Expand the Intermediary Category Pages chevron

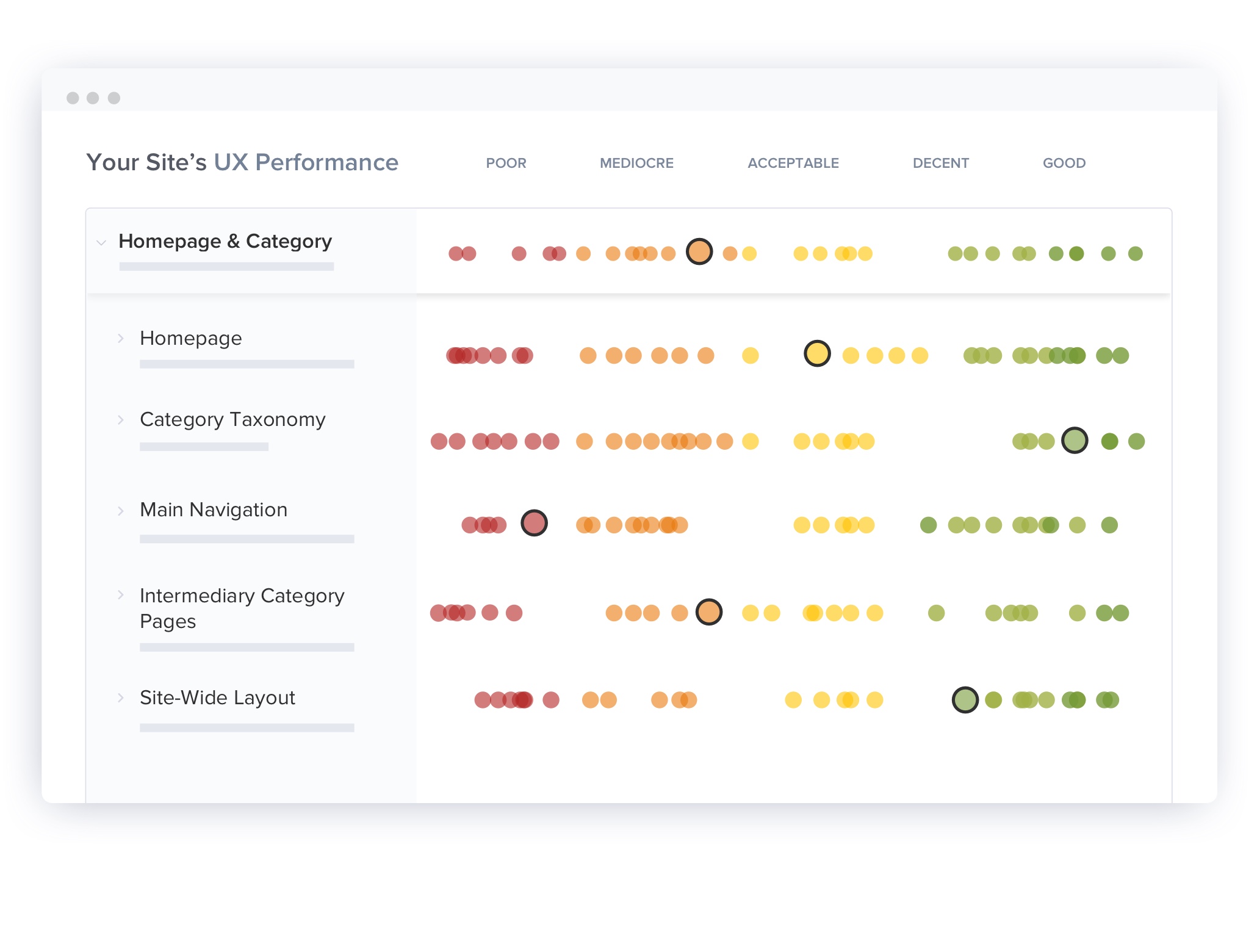pos(121,595)
